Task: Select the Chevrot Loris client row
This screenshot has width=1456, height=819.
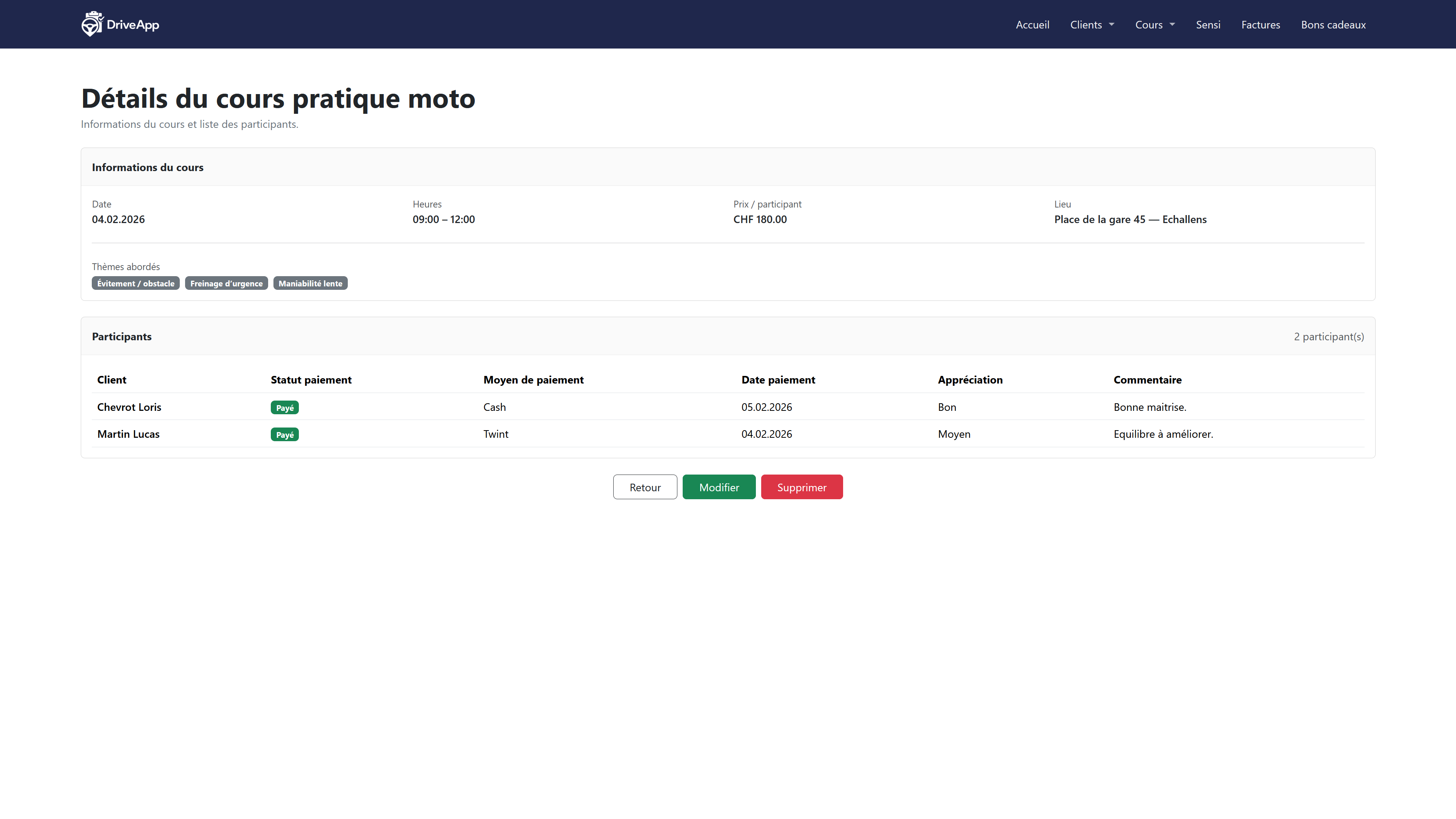Action: click(129, 407)
